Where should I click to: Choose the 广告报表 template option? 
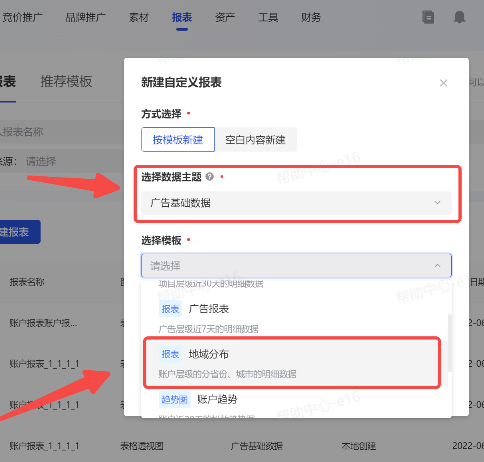click(x=294, y=318)
